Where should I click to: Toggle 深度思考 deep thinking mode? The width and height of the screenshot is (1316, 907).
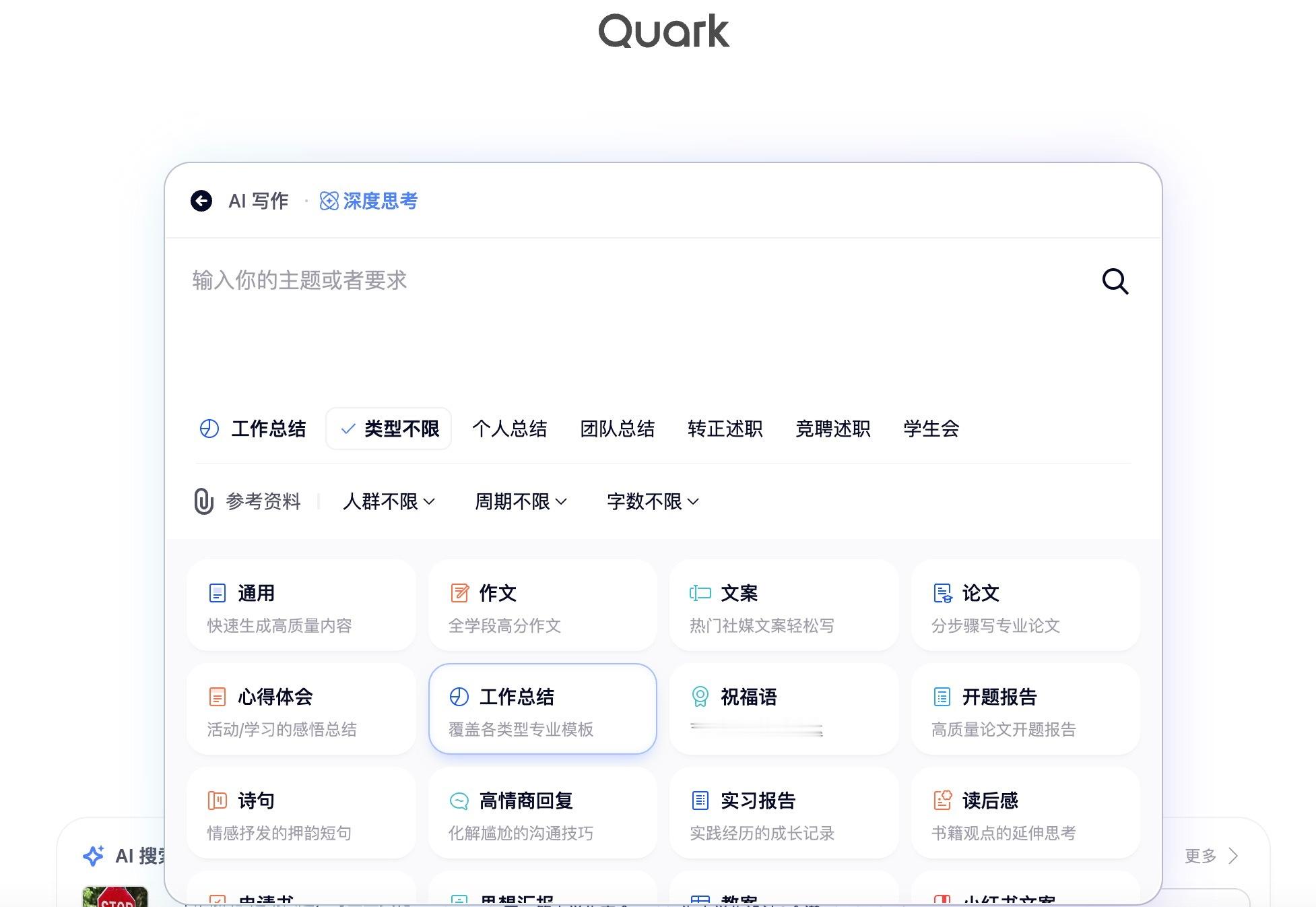point(368,201)
